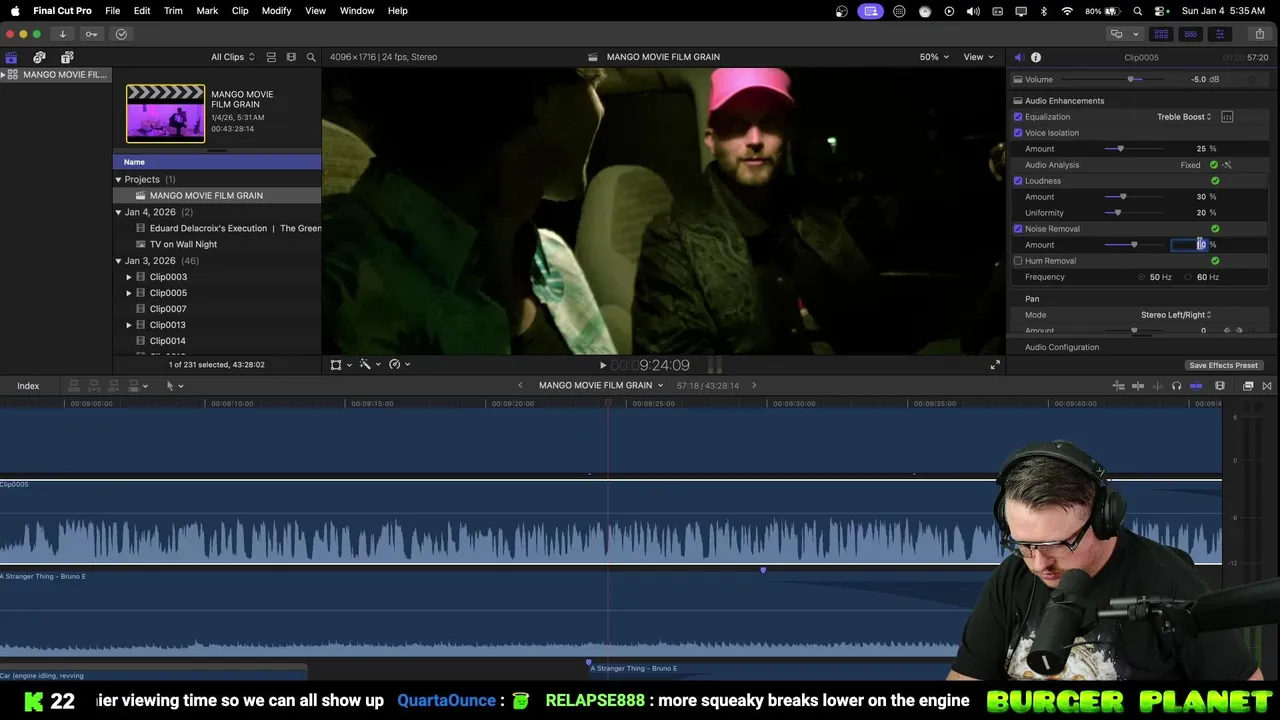
Task: Show the Photos and Audio sidebar icon
Action: [39, 57]
